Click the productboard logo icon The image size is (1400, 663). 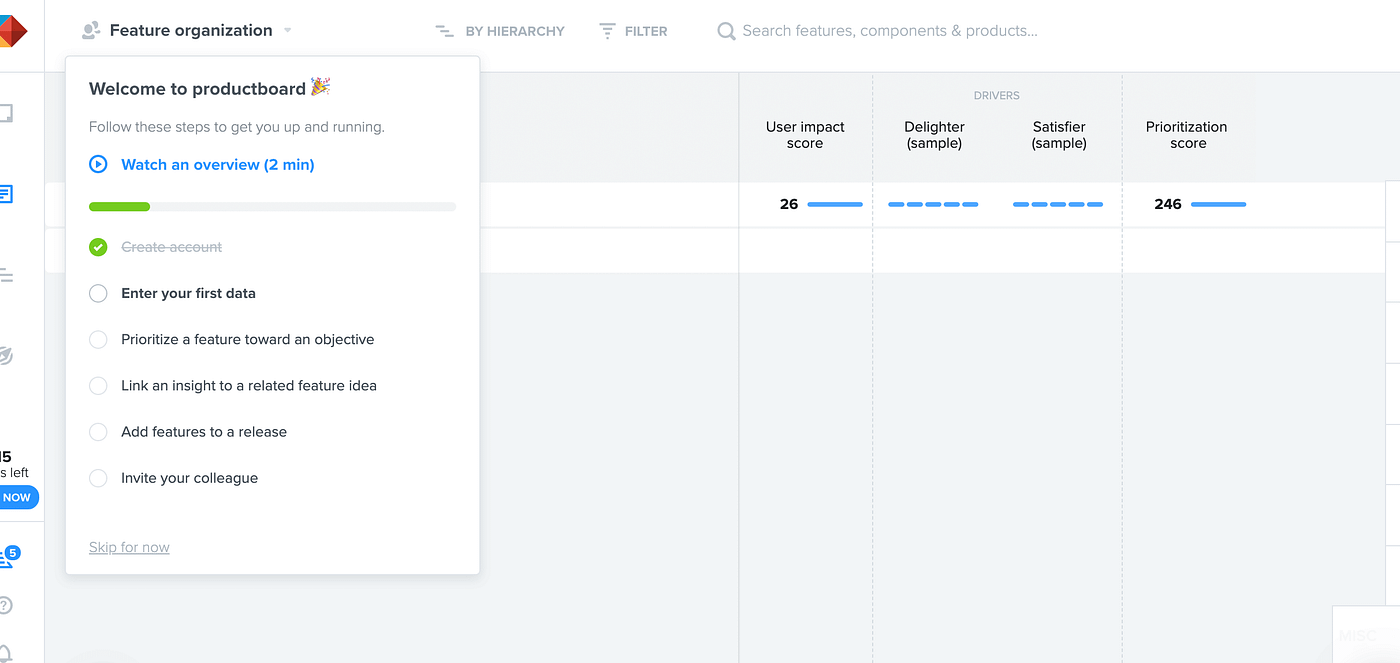point(12,30)
